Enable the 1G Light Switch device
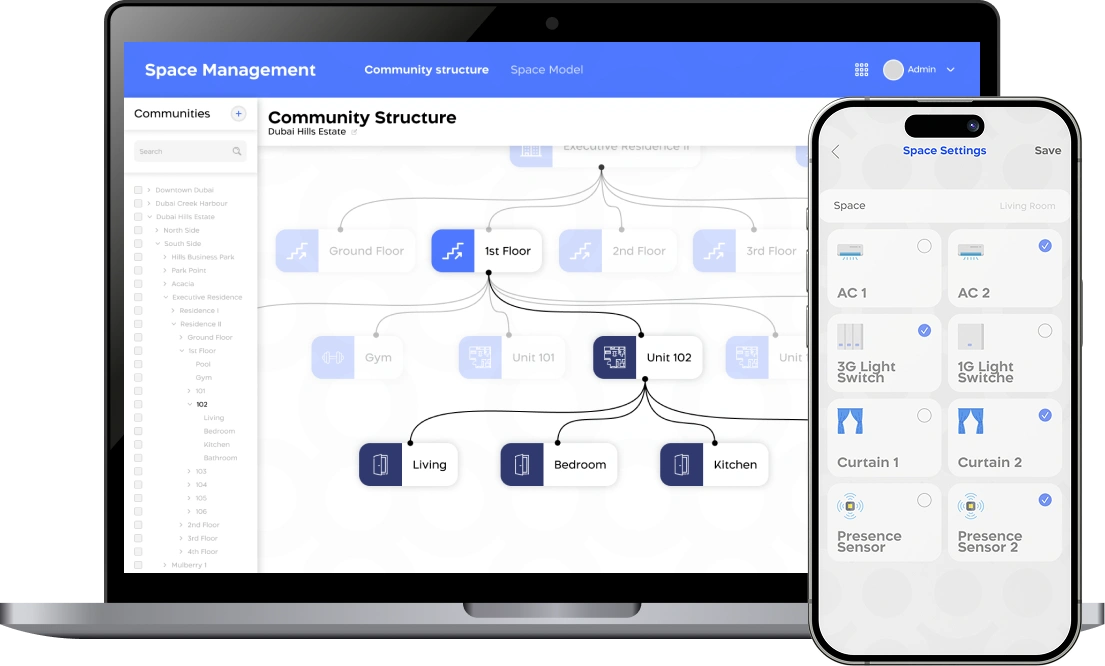Image resolution: width=1105 pixels, height=666 pixels. click(1045, 329)
